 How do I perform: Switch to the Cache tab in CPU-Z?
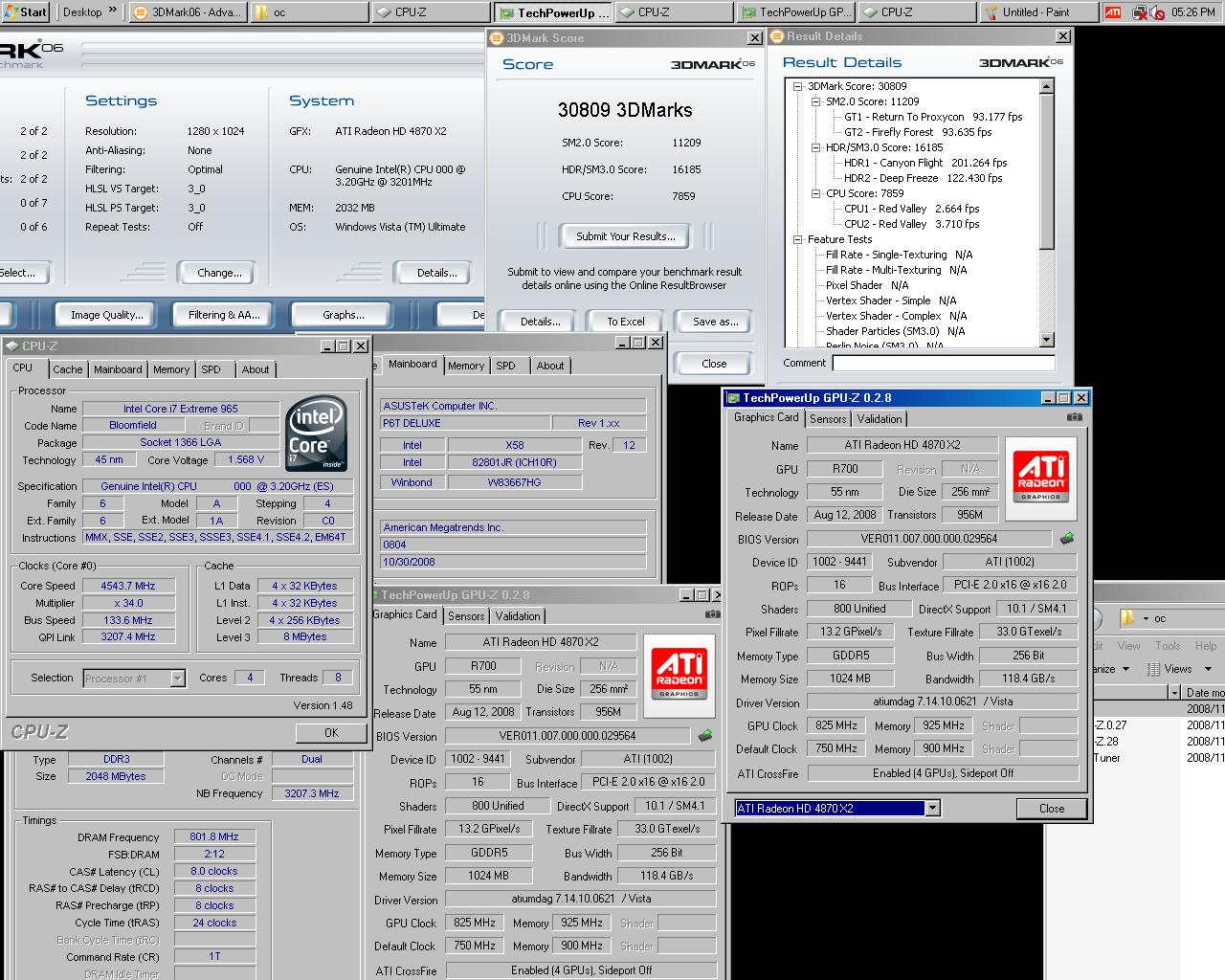coord(67,369)
